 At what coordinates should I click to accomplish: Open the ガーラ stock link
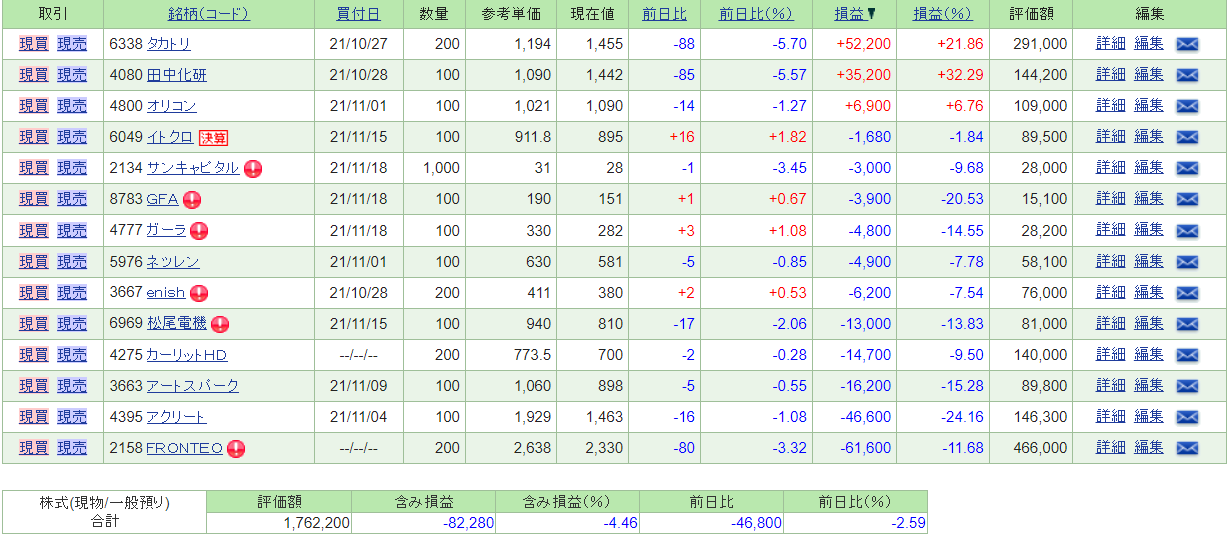coord(166,230)
